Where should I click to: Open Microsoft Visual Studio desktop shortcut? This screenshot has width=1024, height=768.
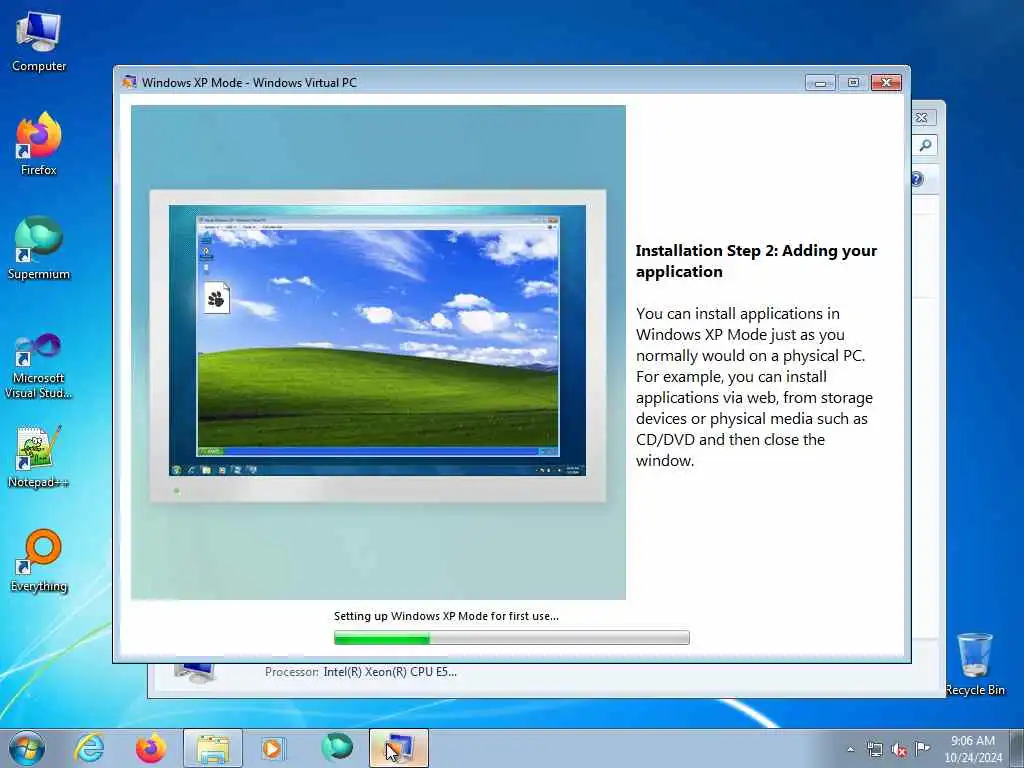coord(39,366)
